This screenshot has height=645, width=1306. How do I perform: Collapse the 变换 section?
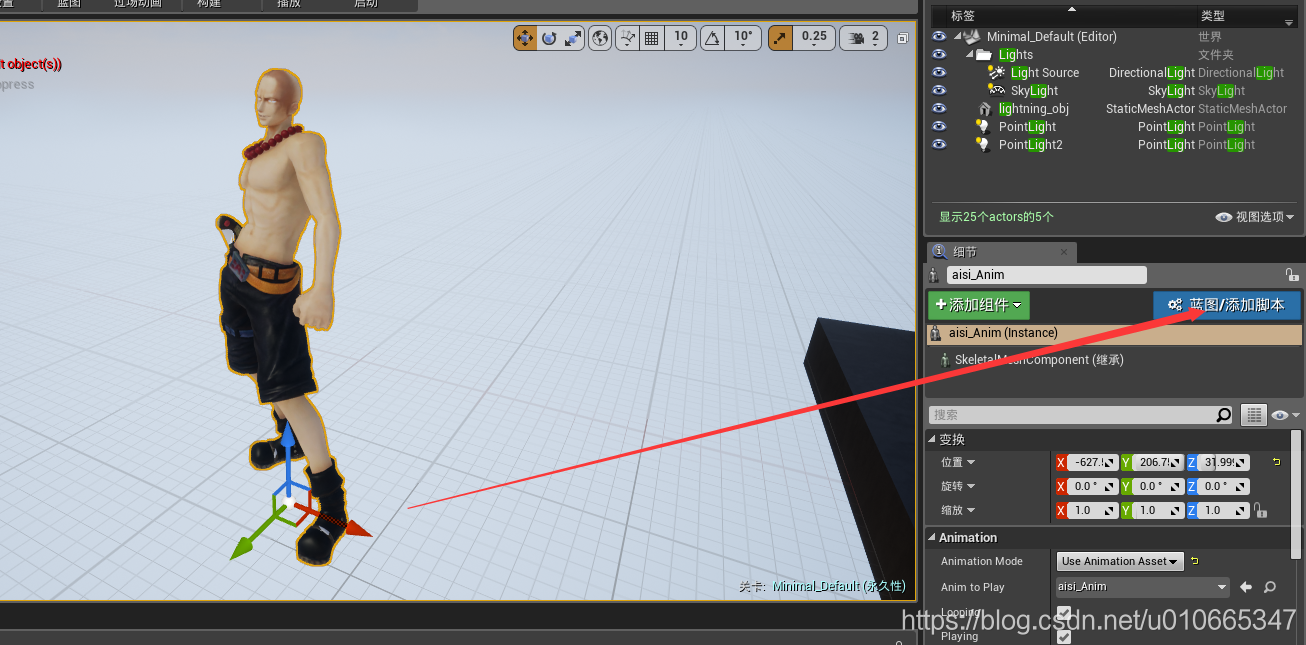(x=933, y=439)
